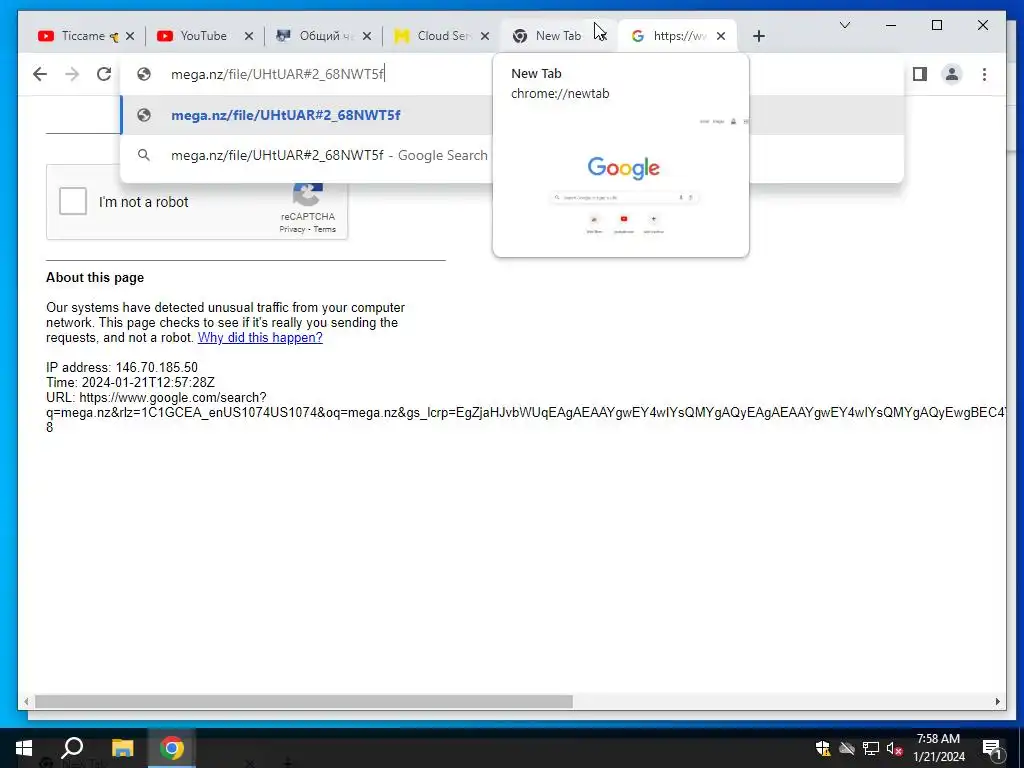Screen dimensions: 1024x768
Task: Maximize the Chrome window
Action: 936,25
